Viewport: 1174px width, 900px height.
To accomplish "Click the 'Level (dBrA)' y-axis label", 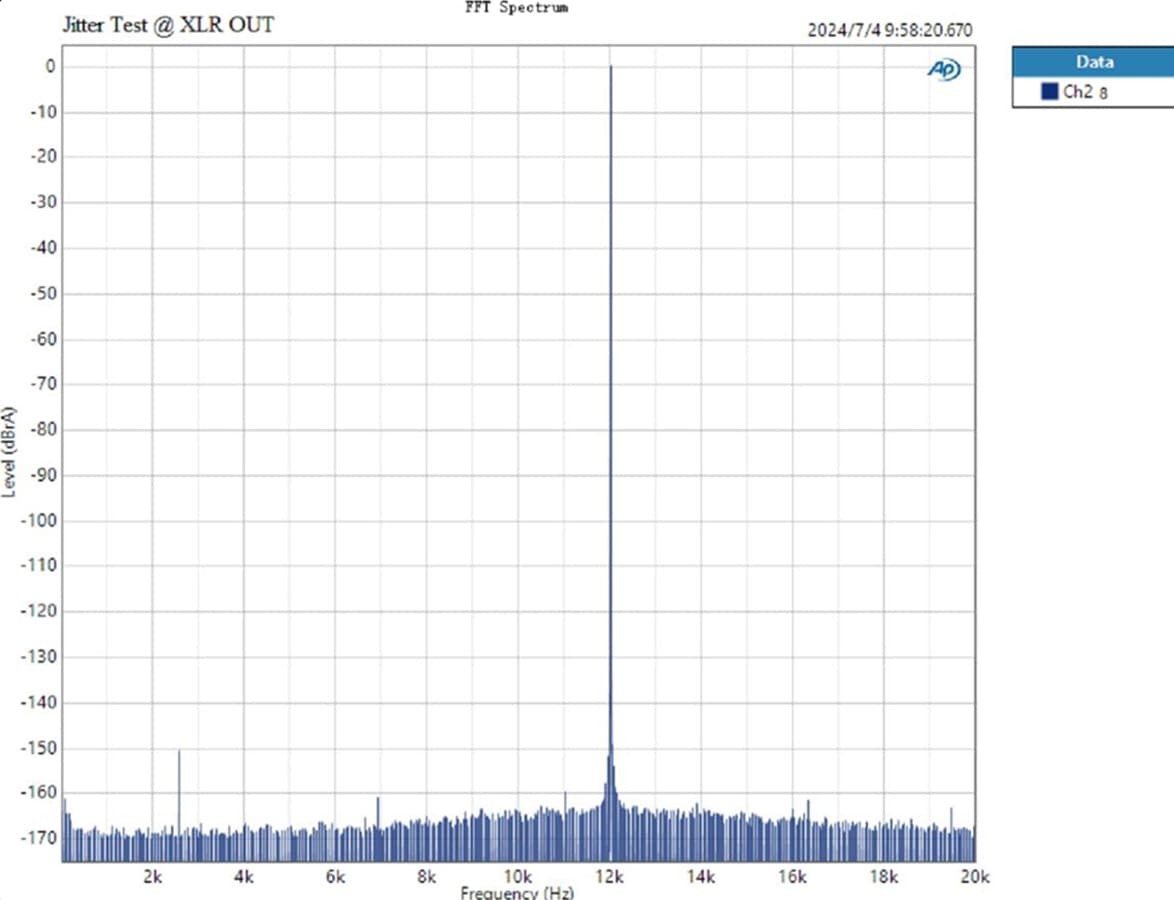I will click(x=8, y=451).
